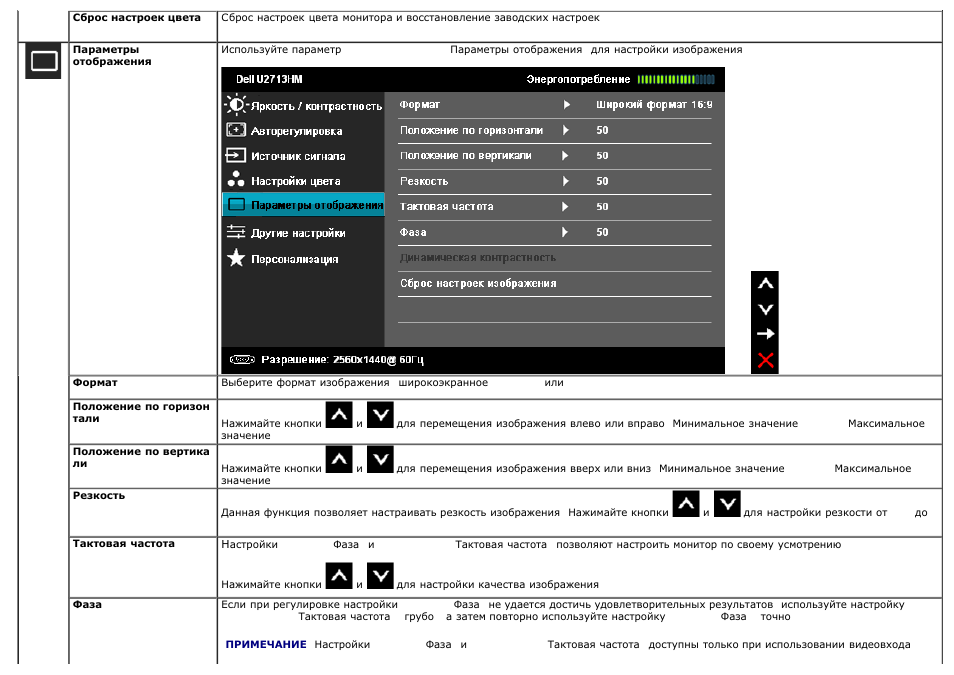Click the Тактовая частота row heading in table
This screenshot has height=675, width=954.
(x=124, y=544)
